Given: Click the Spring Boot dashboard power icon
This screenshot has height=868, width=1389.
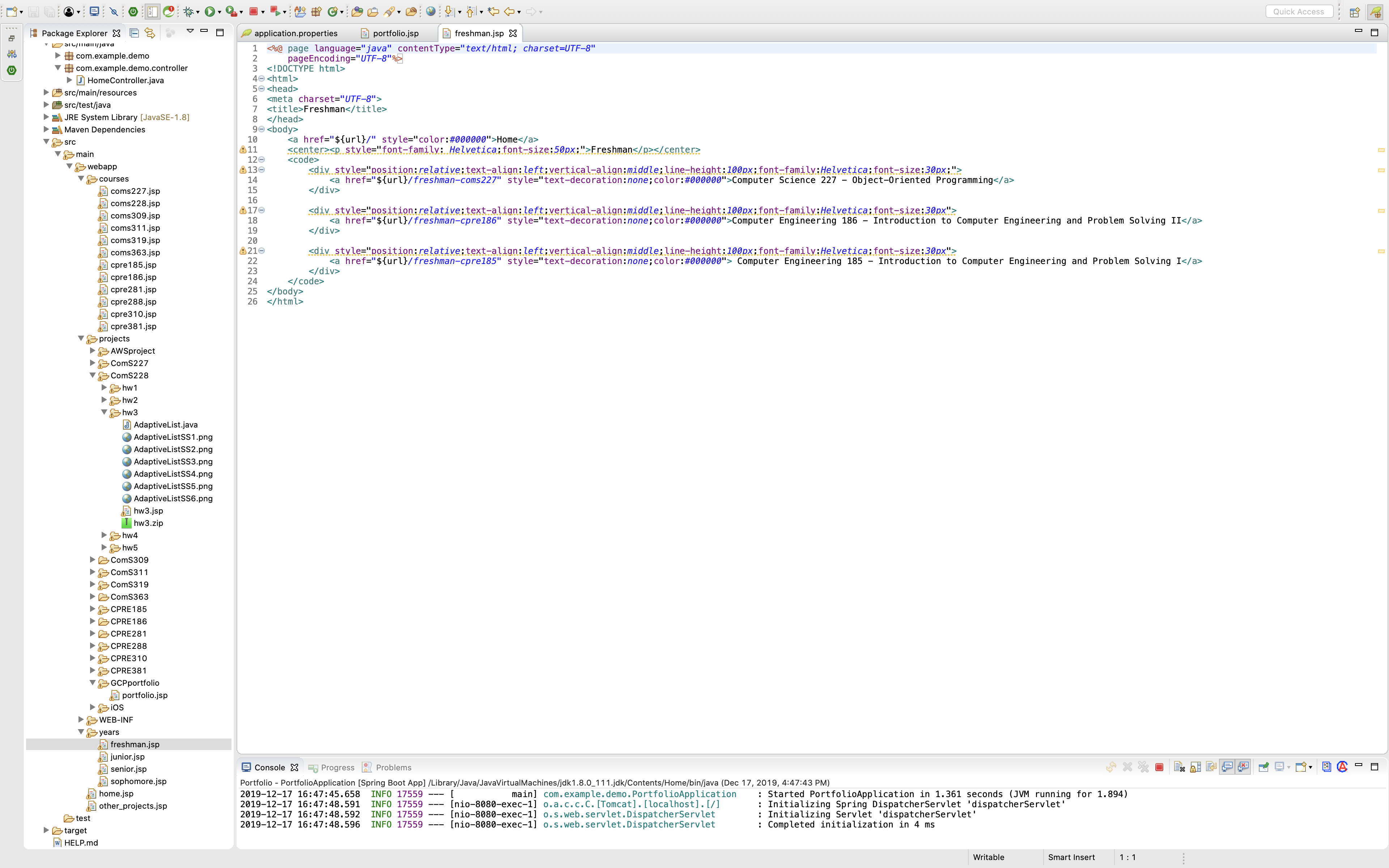Looking at the screenshot, I should click(x=133, y=12).
